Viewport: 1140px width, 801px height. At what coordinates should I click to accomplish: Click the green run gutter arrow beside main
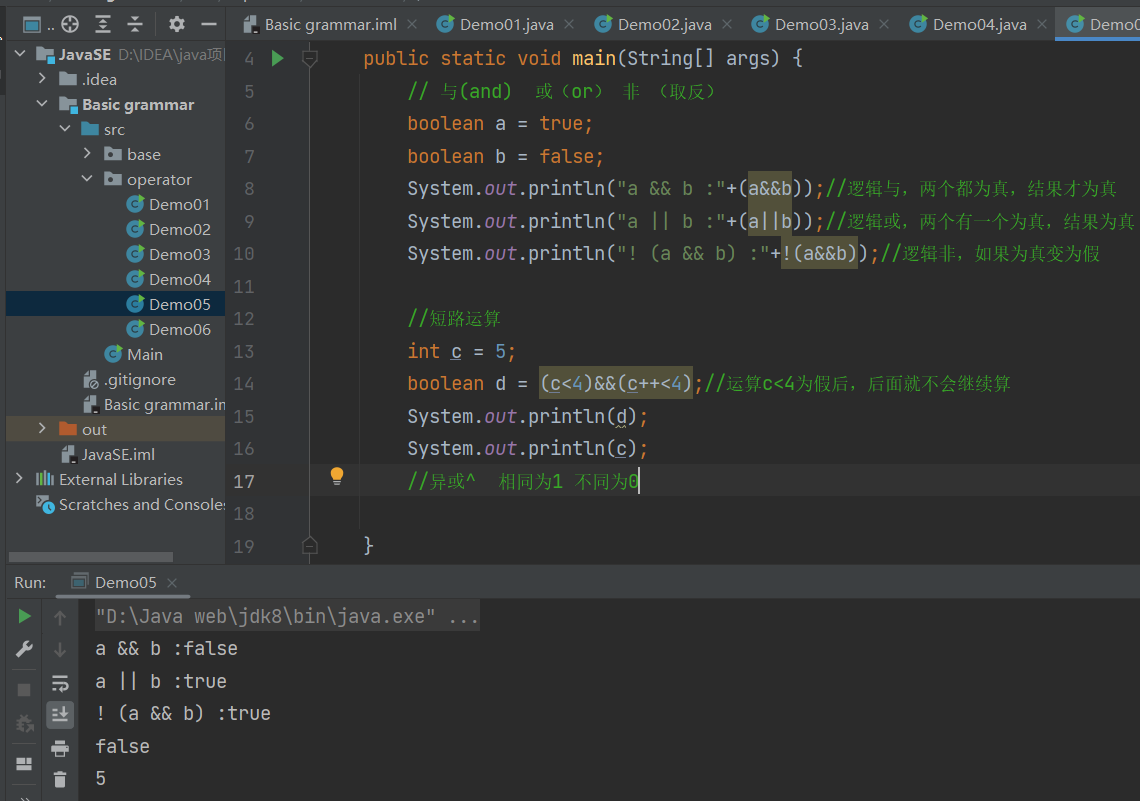coord(277,59)
